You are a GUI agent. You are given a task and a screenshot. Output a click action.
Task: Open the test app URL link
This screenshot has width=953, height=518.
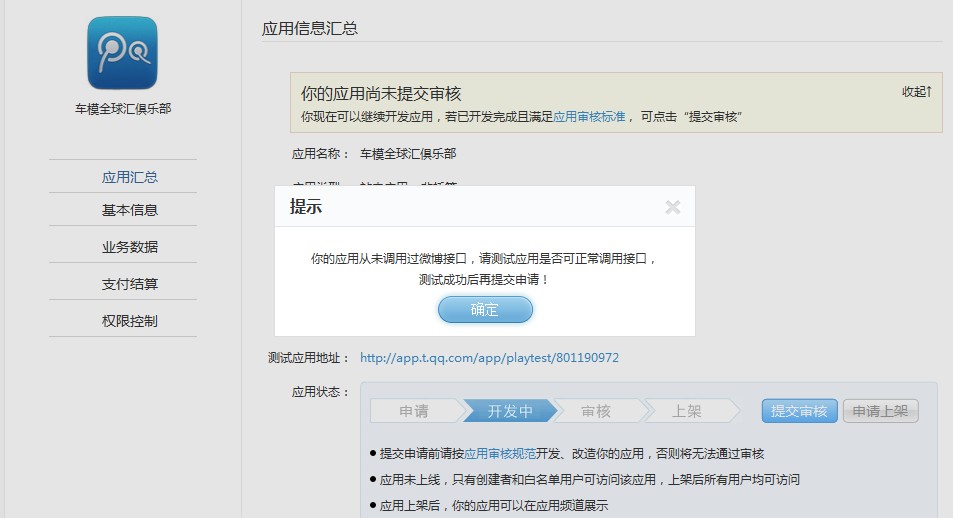pos(489,357)
